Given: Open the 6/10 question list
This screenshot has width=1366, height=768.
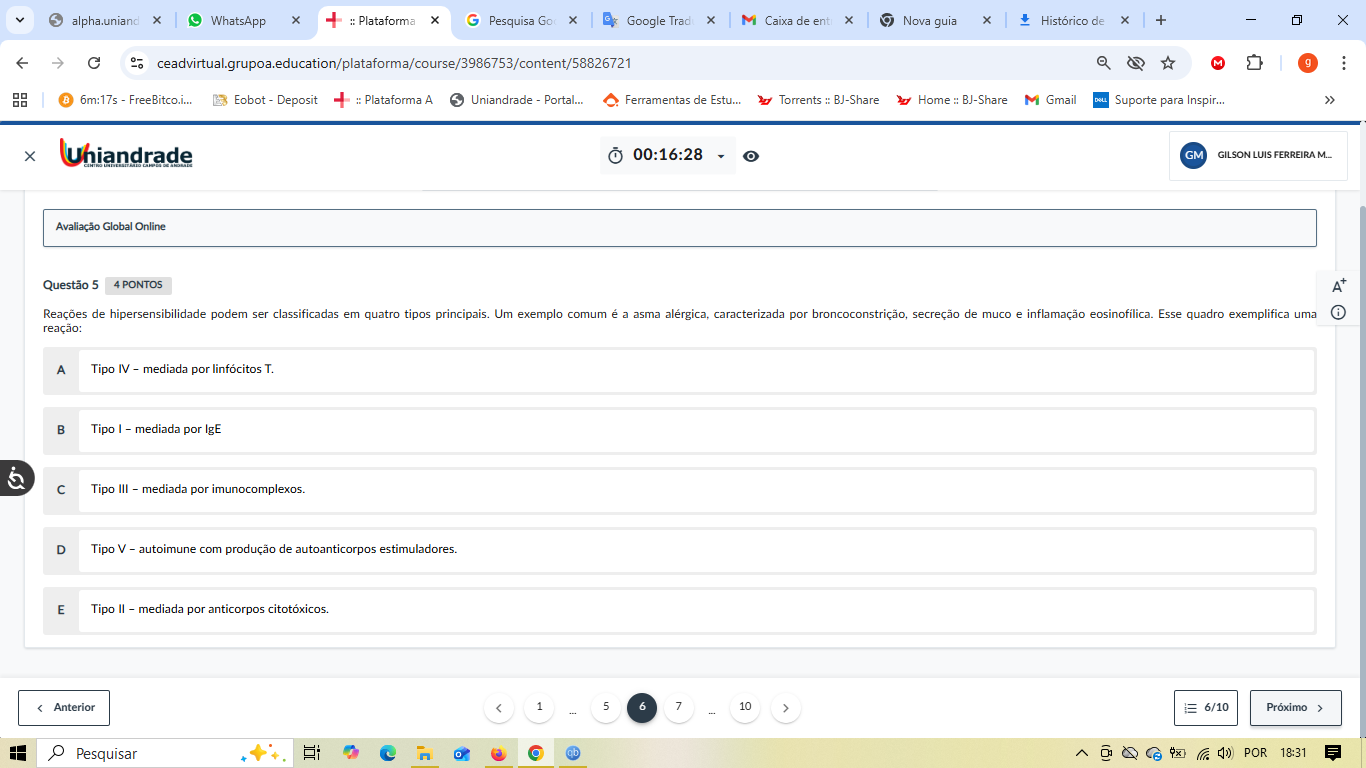Looking at the screenshot, I should [x=1207, y=708].
